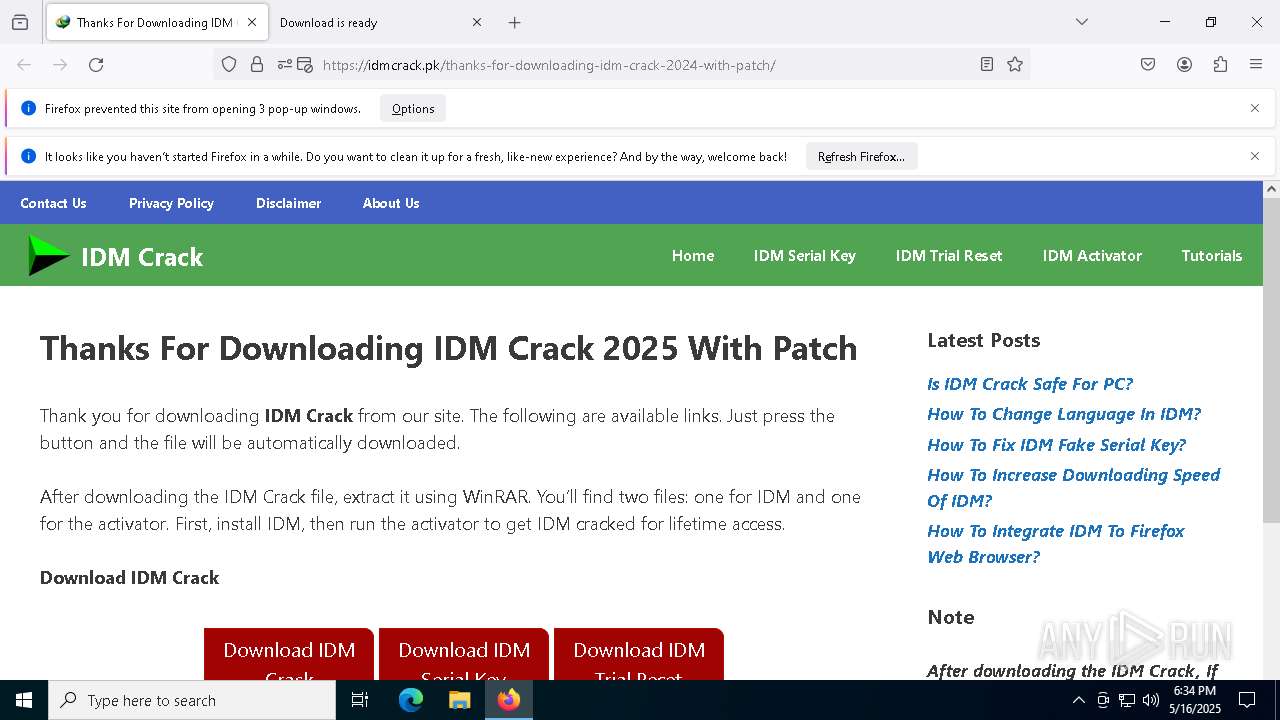Click Download IDM Crack red button

tap(289, 655)
